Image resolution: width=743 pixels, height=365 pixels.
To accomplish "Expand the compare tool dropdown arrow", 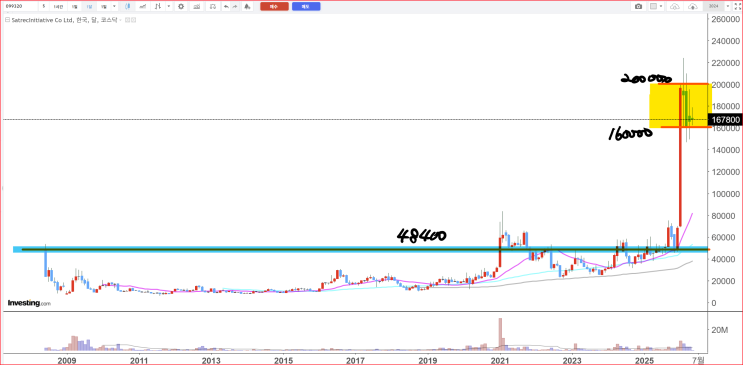I will 169,7.
